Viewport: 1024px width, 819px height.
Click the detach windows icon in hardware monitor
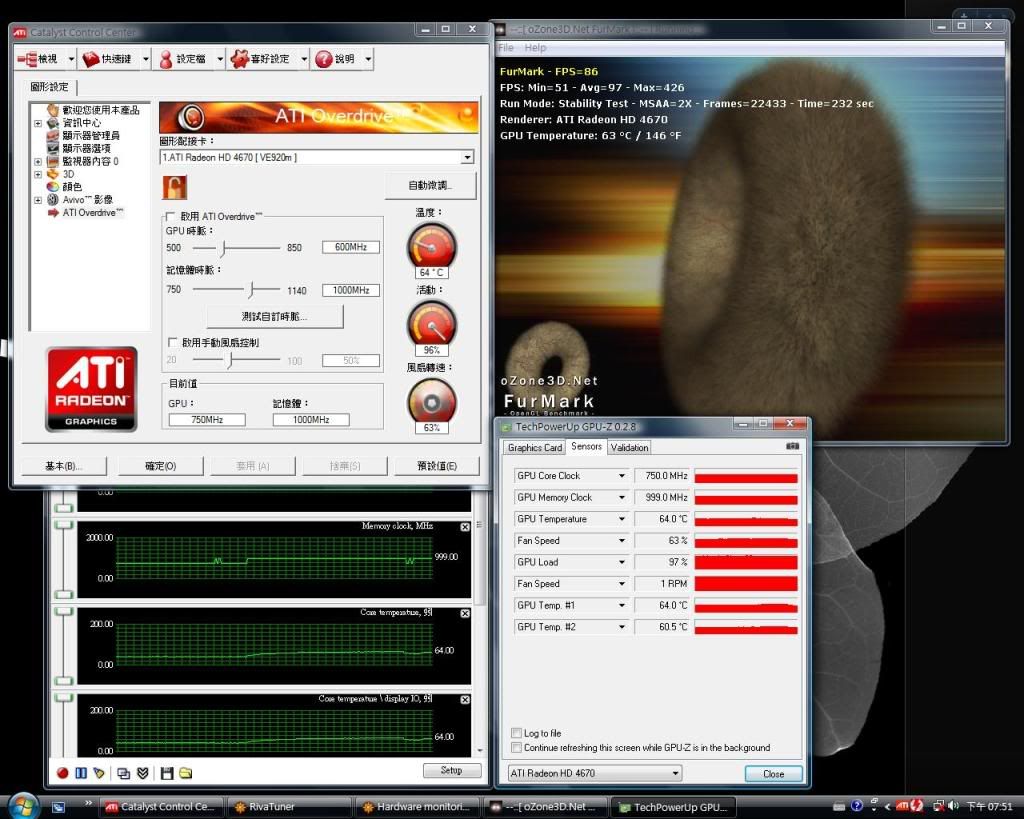[123, 773]
